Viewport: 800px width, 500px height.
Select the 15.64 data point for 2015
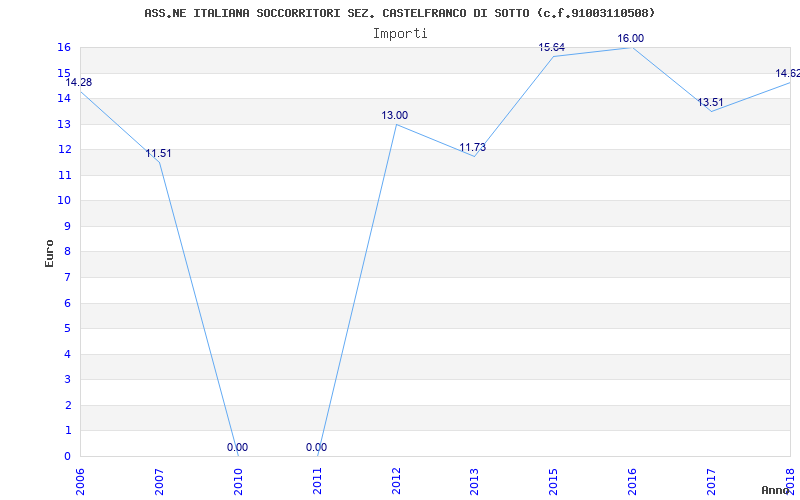(552, 47)
